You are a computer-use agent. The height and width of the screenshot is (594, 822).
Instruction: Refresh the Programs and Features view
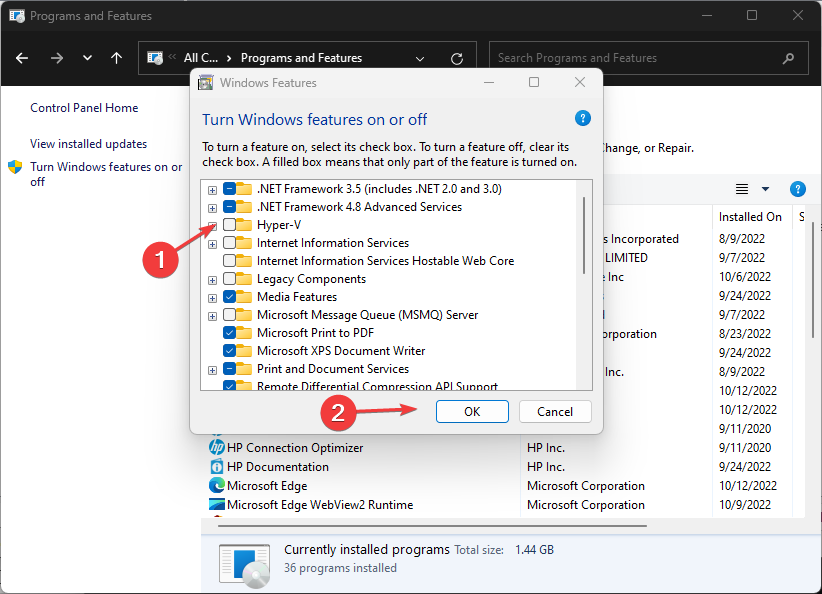coord(457,59)
